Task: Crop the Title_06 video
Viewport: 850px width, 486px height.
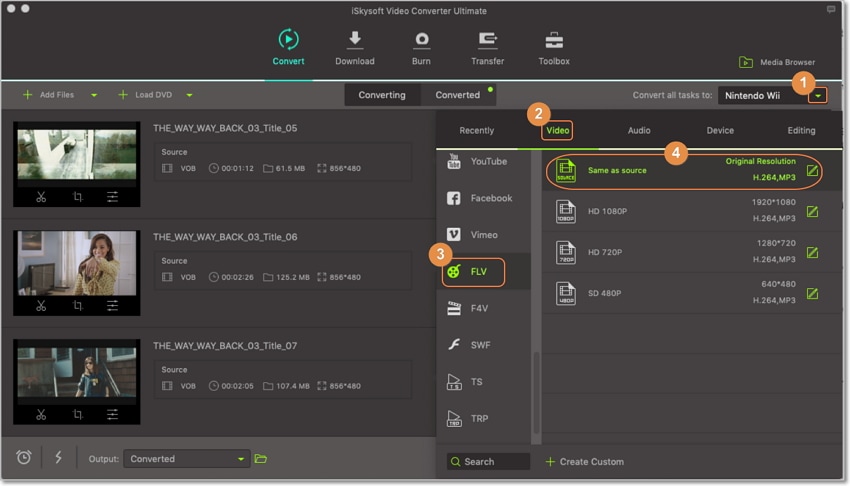Action: pyautogui.click(x=78, y=306)
